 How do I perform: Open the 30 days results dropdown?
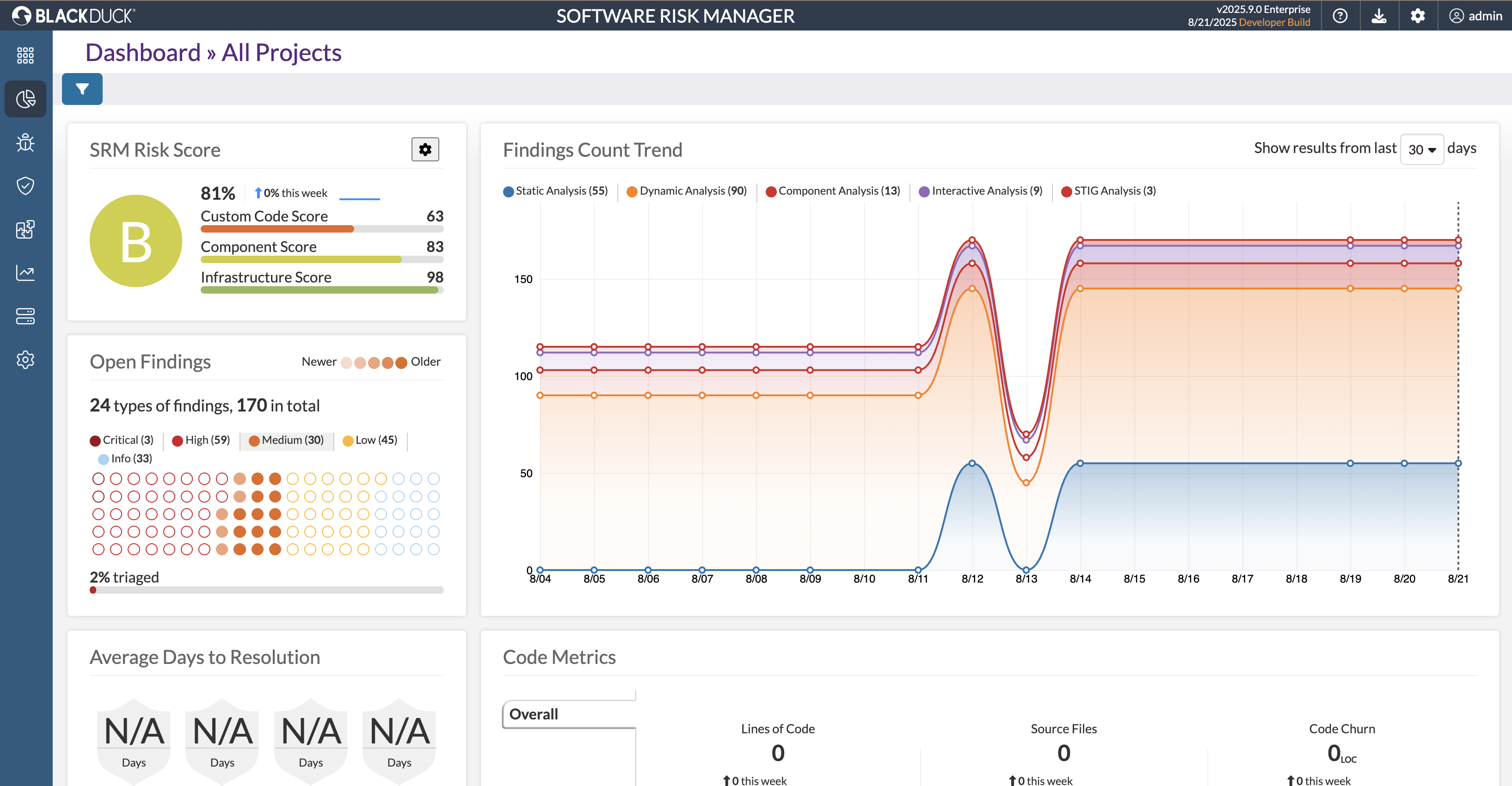[x=1422, y=150]
